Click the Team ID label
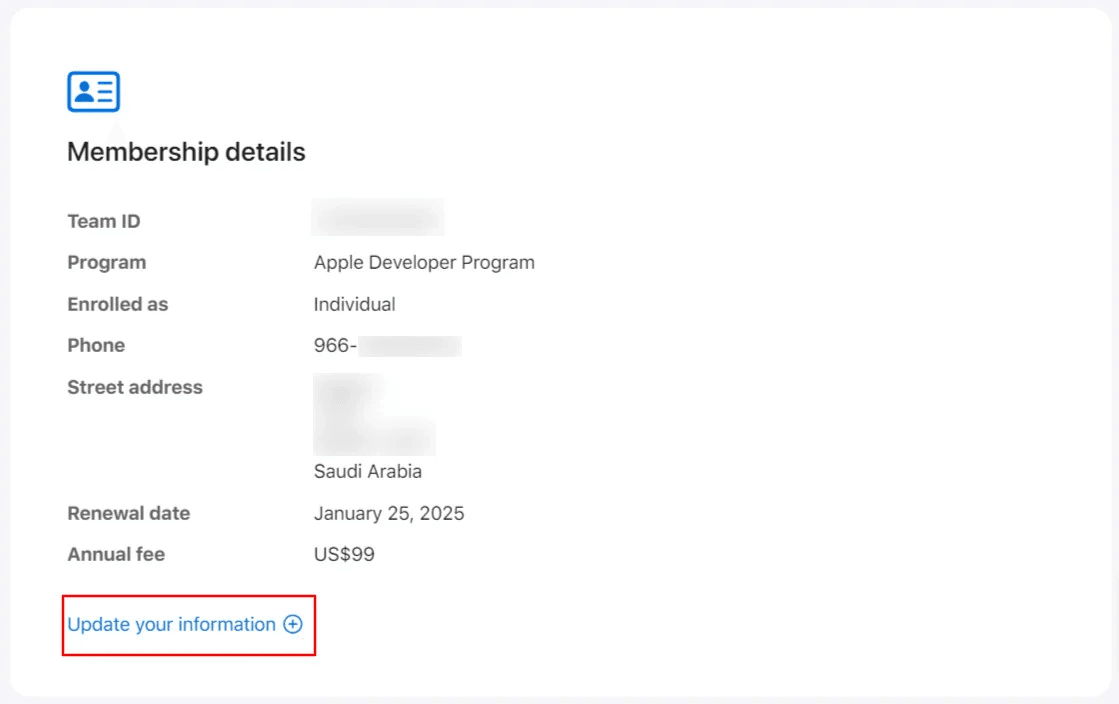 click(x=103, y=221)
